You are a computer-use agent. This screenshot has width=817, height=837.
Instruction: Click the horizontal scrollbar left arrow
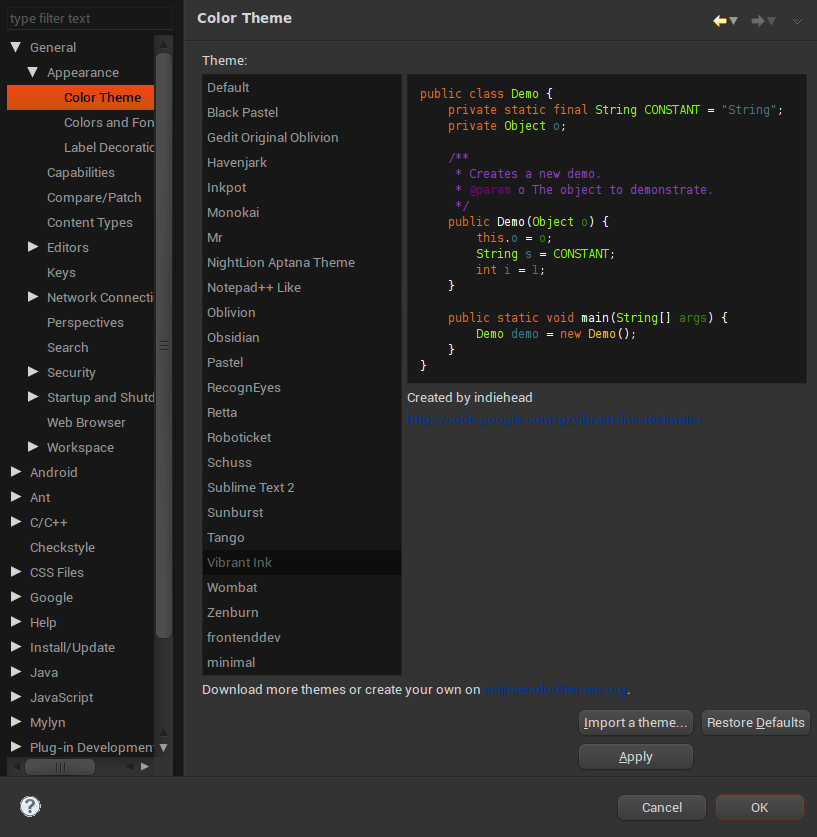tap(16, 767)
